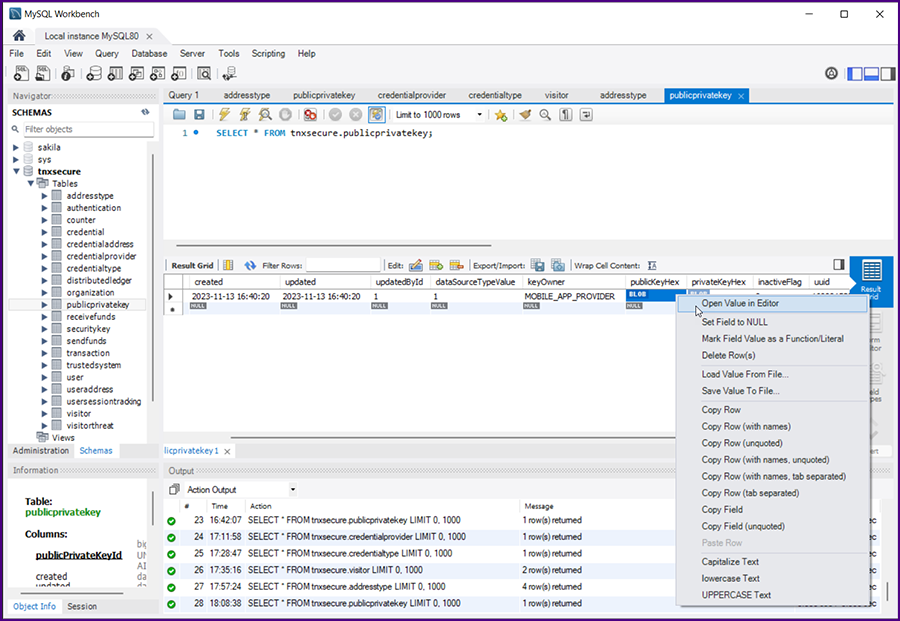Refresh schemas list icon in Navigator
Viewport: 900px width, 621px height.
pyautogui.click(x=145, y=112)
